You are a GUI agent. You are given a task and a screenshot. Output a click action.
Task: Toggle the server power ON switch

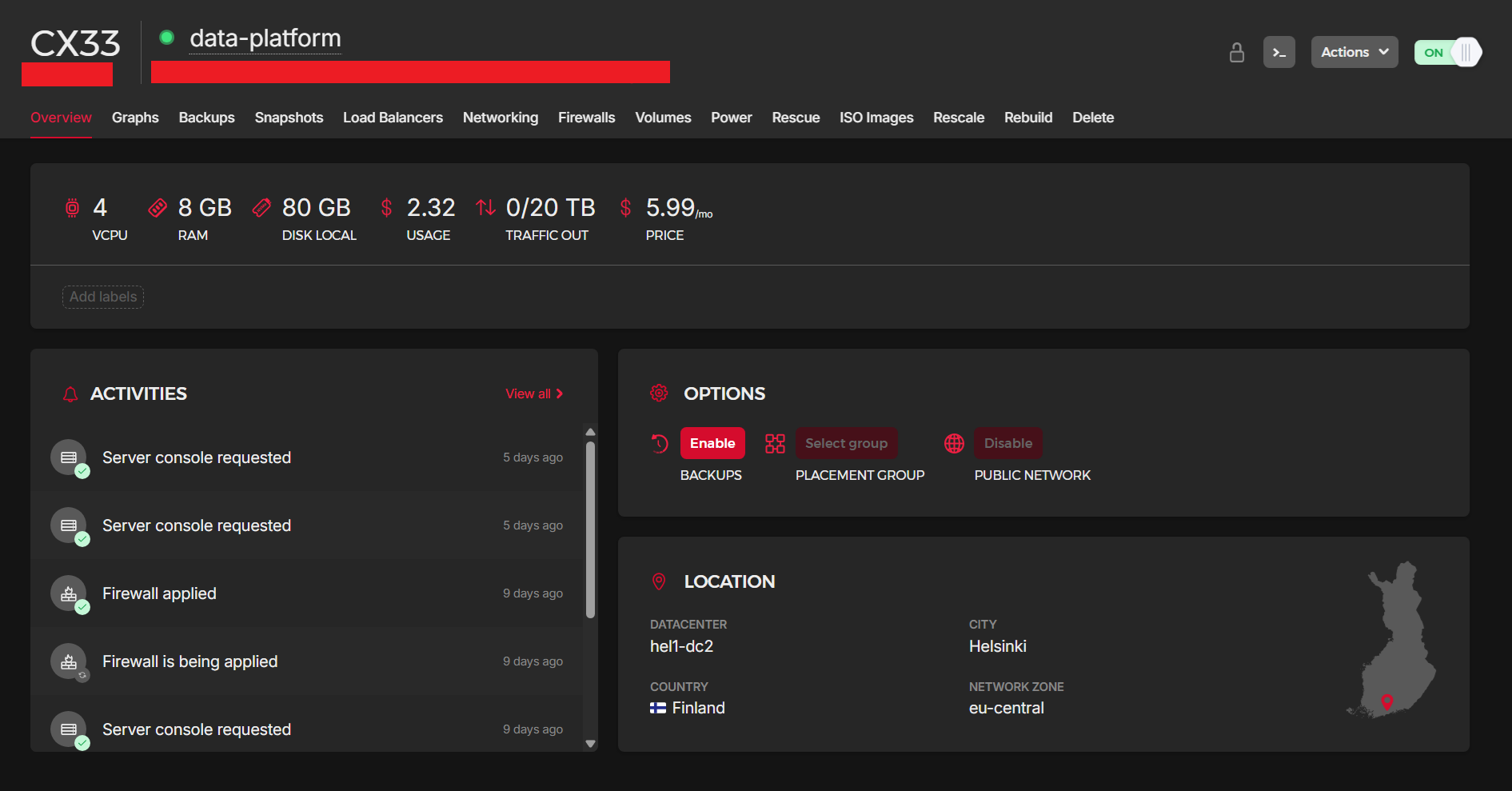(1447, 53)
